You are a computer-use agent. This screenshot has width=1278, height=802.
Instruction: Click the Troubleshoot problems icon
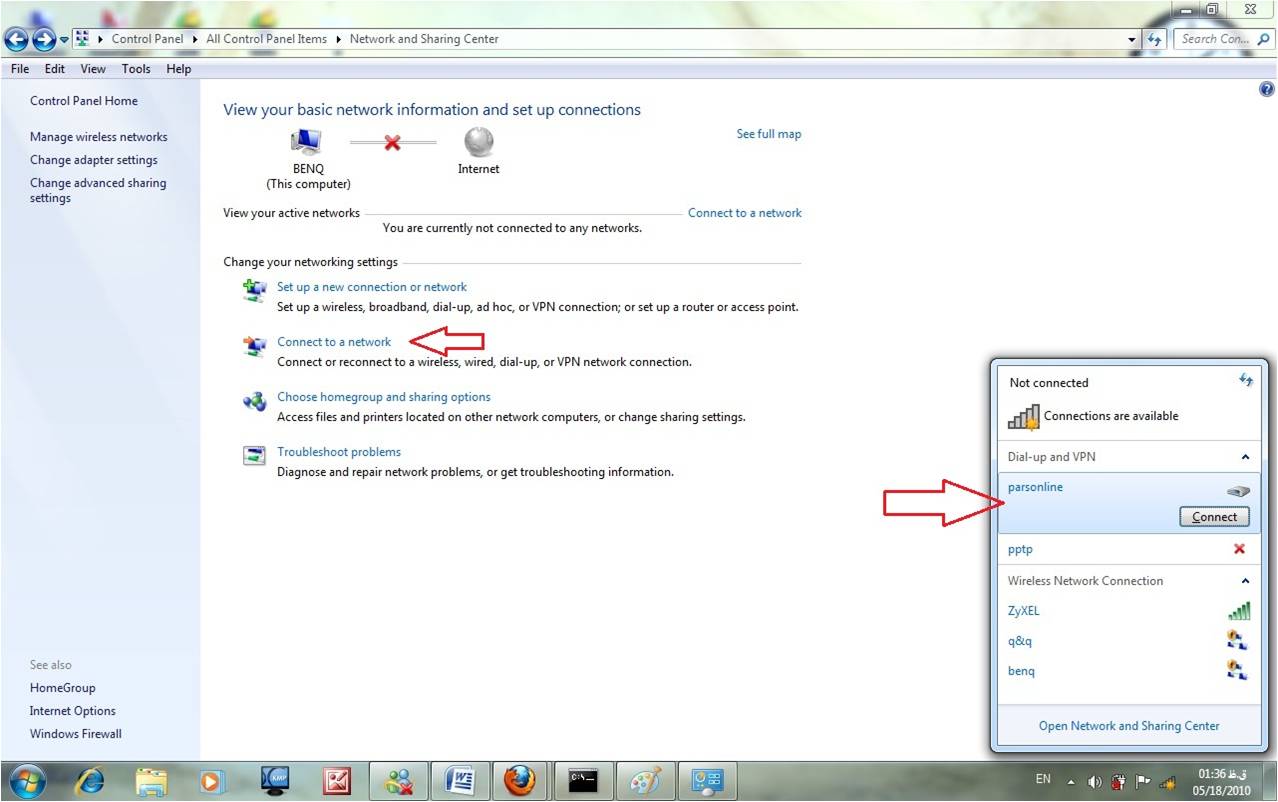(x=254, y=456)
